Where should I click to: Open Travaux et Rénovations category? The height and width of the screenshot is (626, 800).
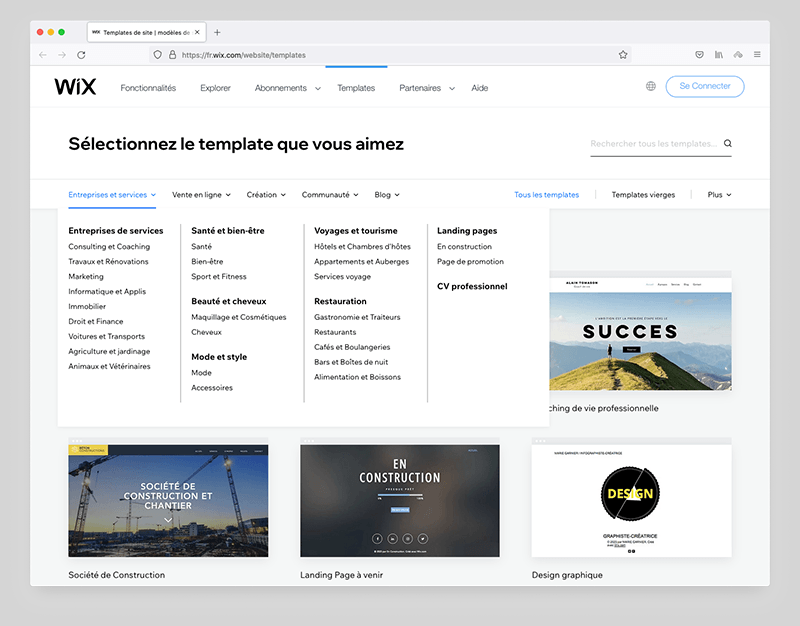click(x=108, y=261)
